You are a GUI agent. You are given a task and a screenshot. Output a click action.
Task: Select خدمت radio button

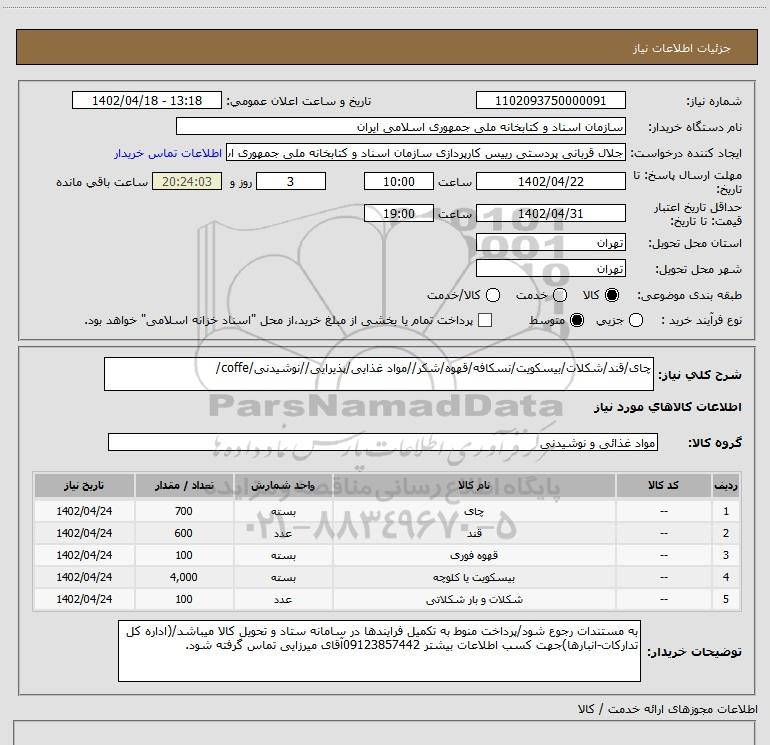560,295
